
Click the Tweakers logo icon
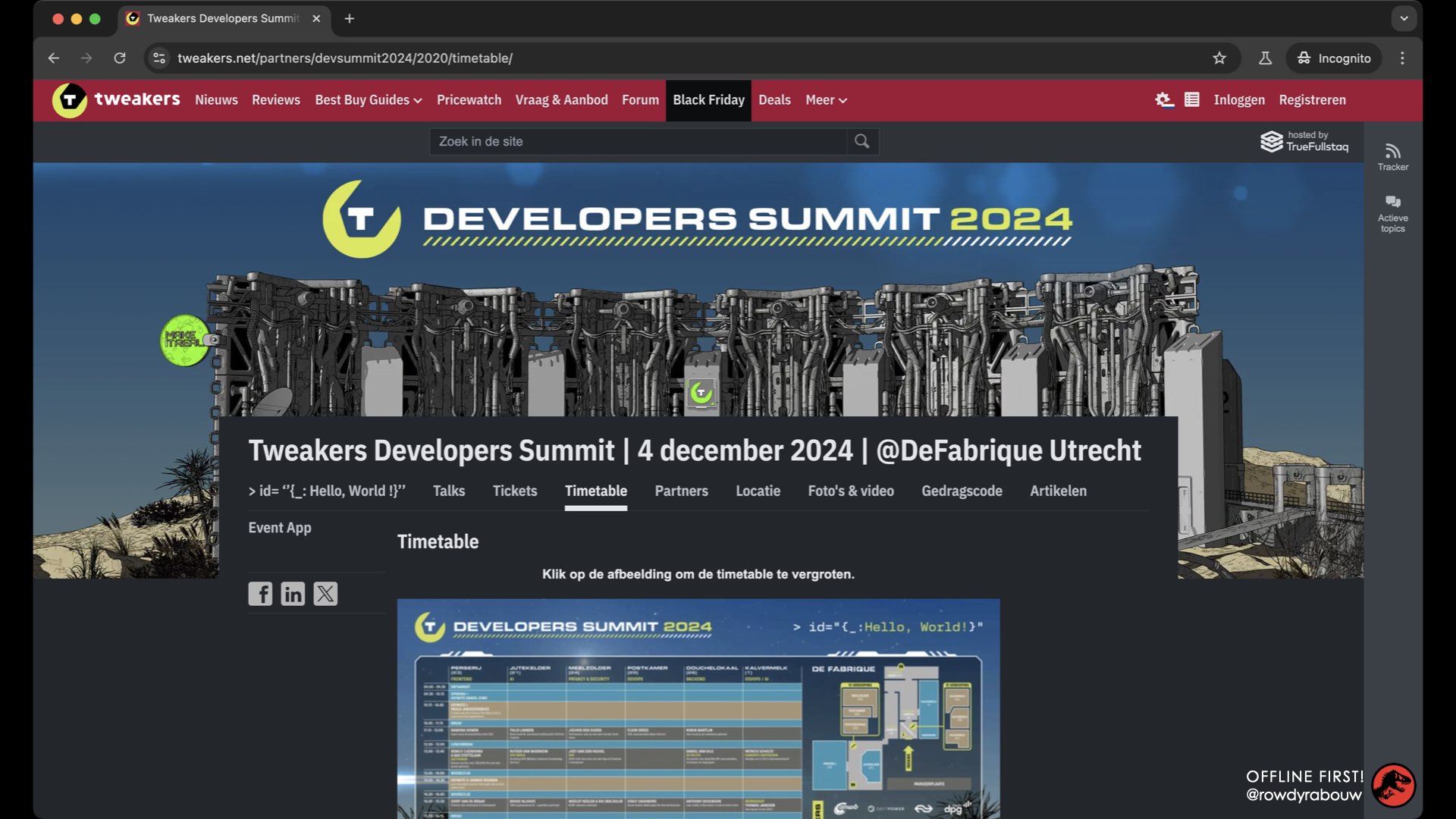pos(70,100)
